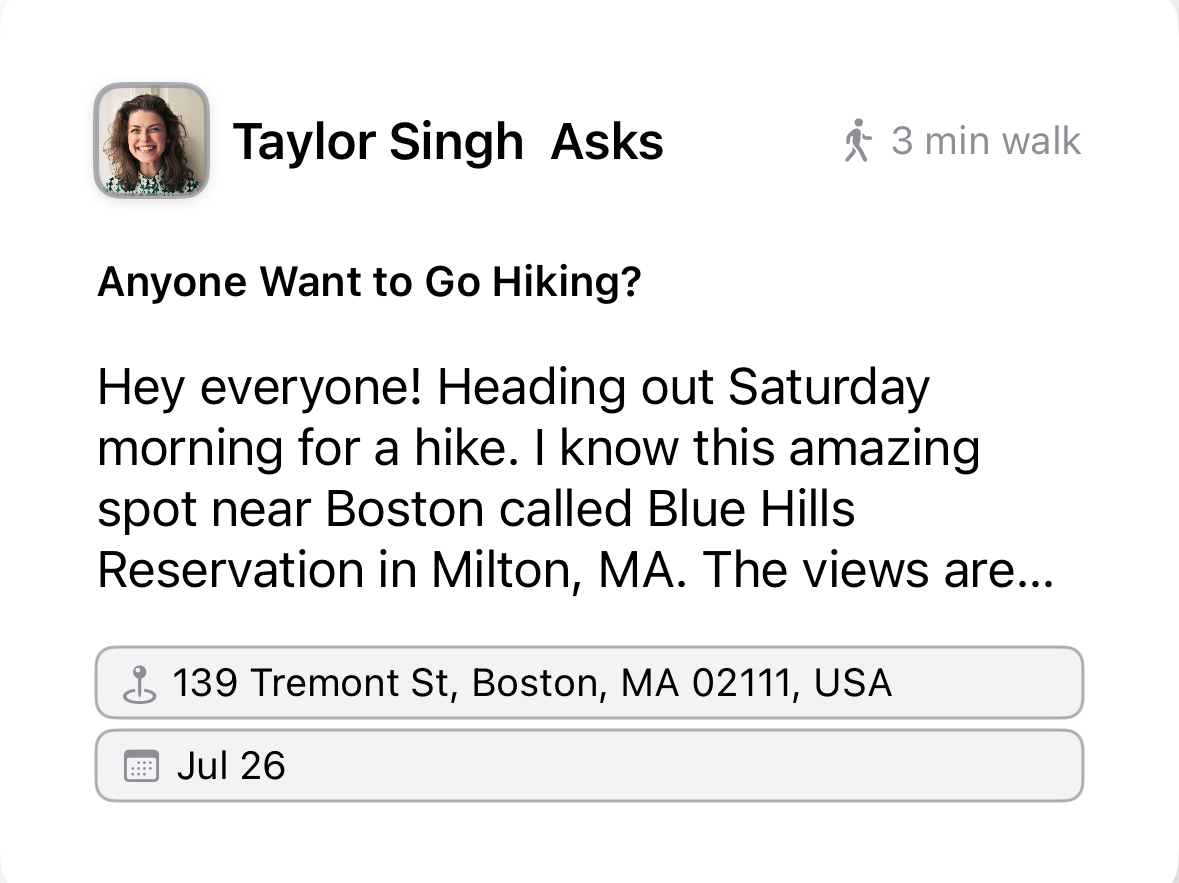Click the "Asks" label beside the name

pos(607,141)
